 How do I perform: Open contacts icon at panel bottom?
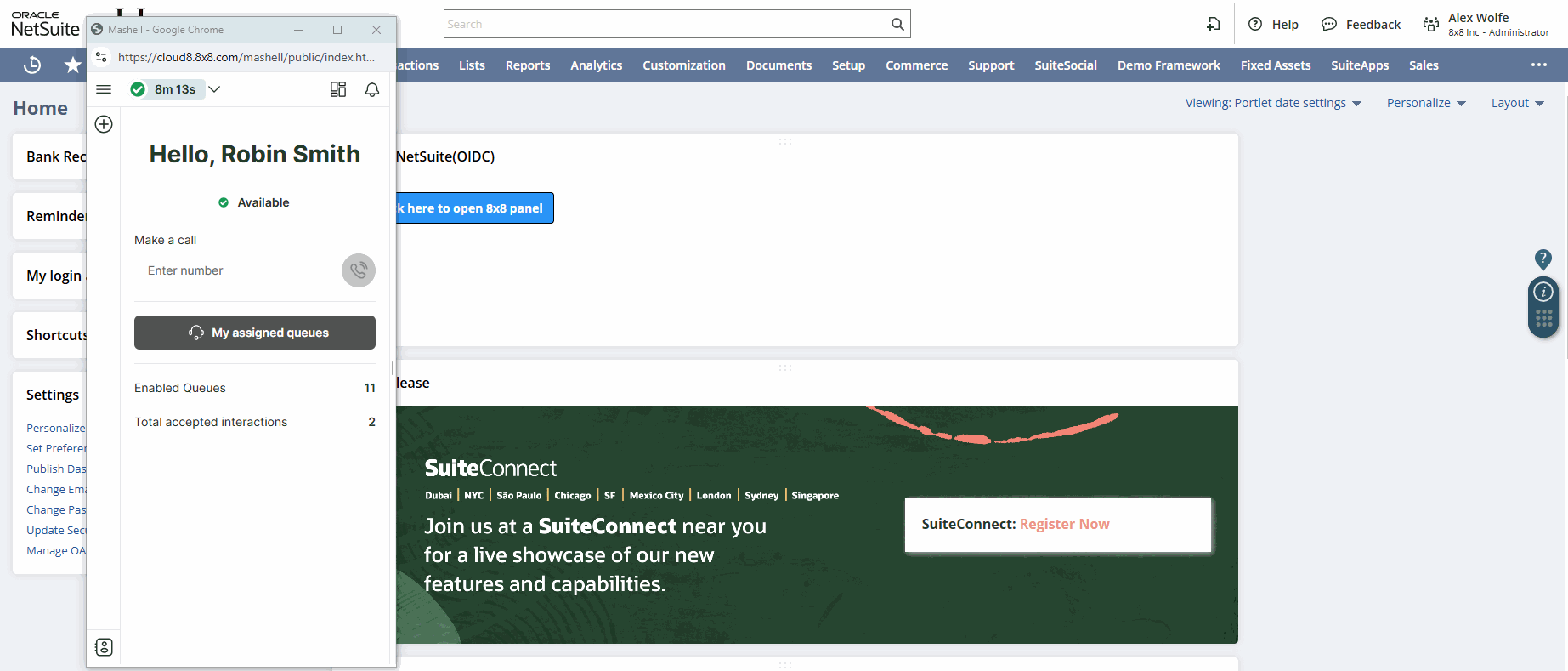(x=104, y=647)
